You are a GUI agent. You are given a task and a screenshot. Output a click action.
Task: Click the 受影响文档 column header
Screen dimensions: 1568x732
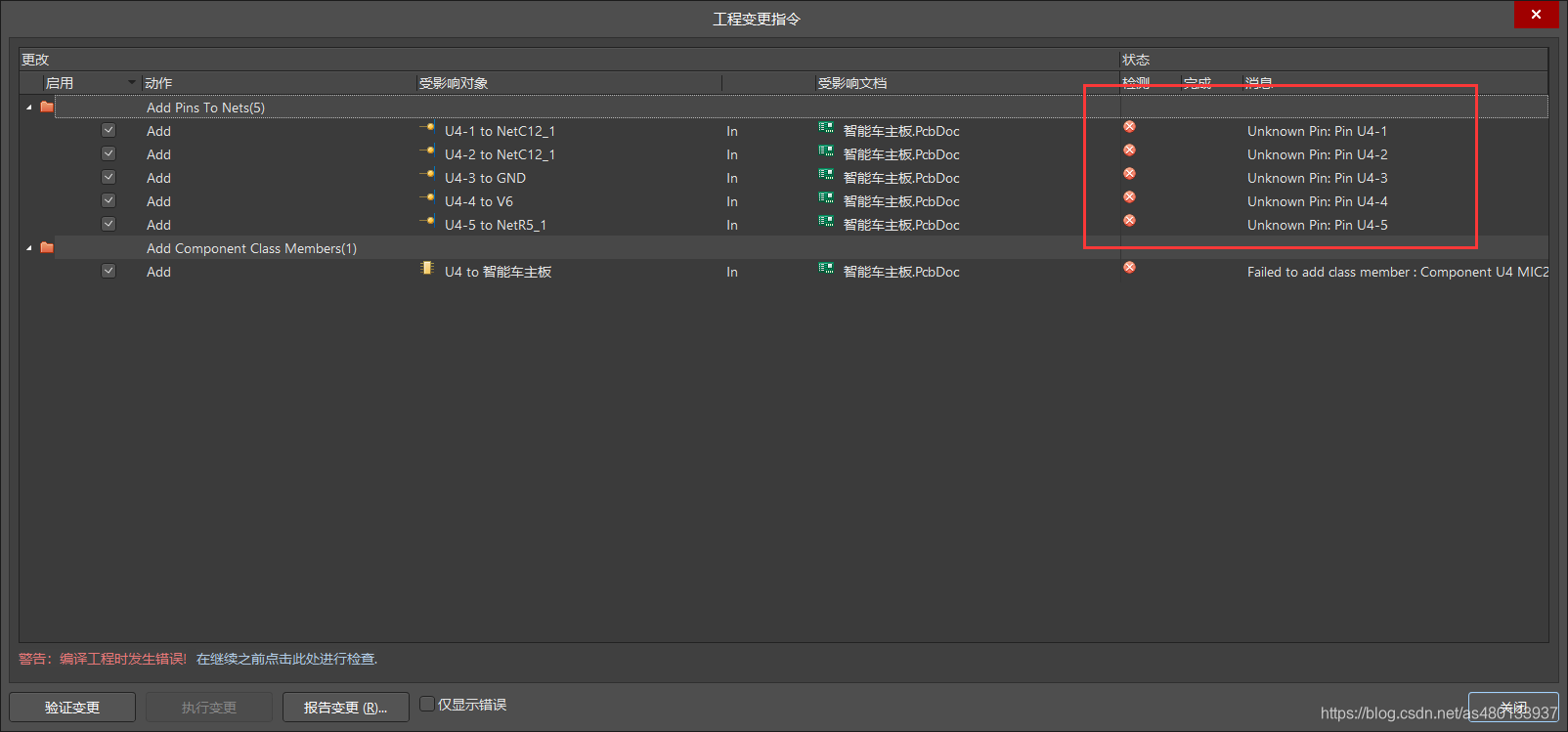(x=852, y=83)
